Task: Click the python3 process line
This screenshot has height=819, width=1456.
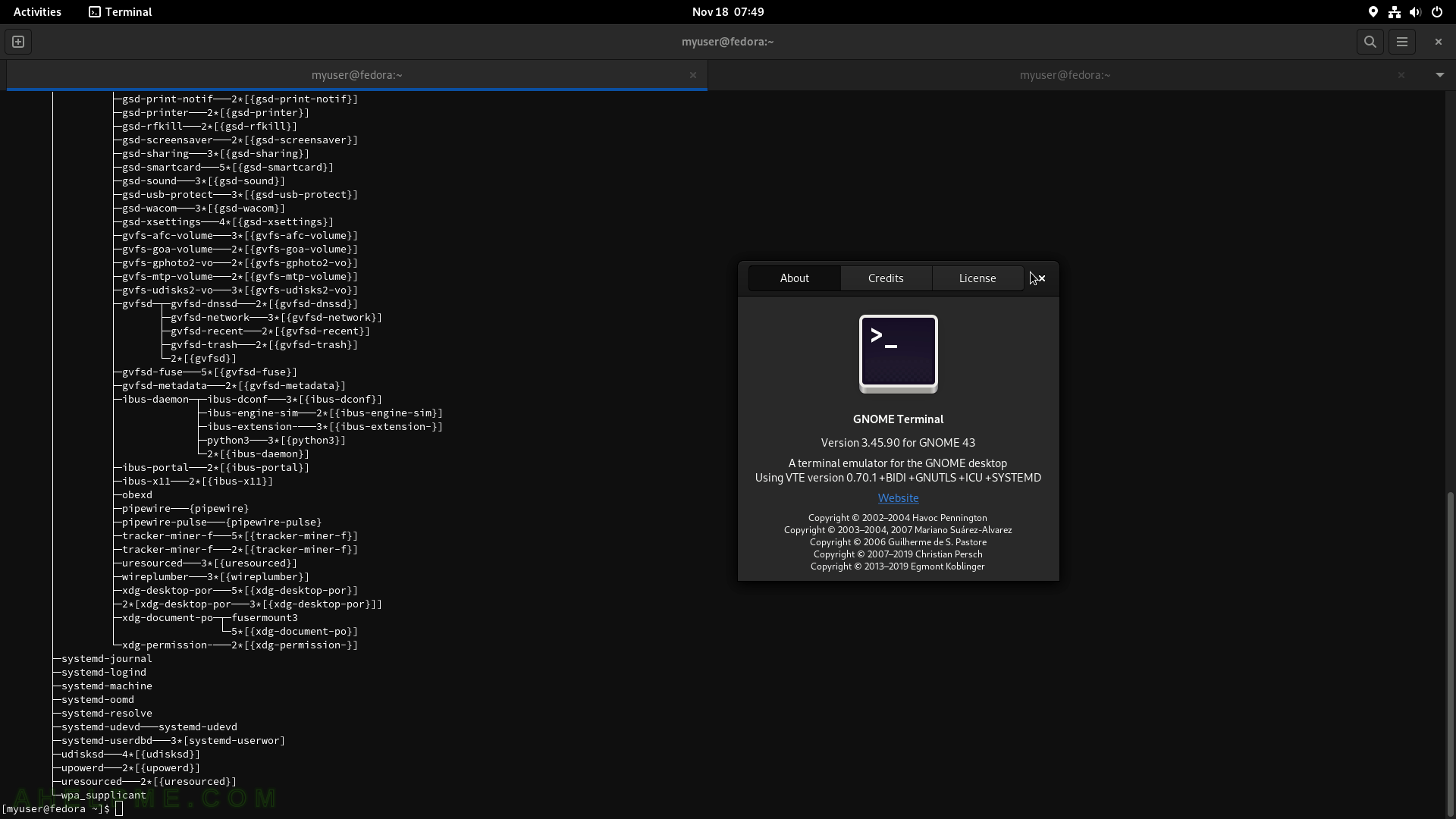Action: [x=276, y=441]
